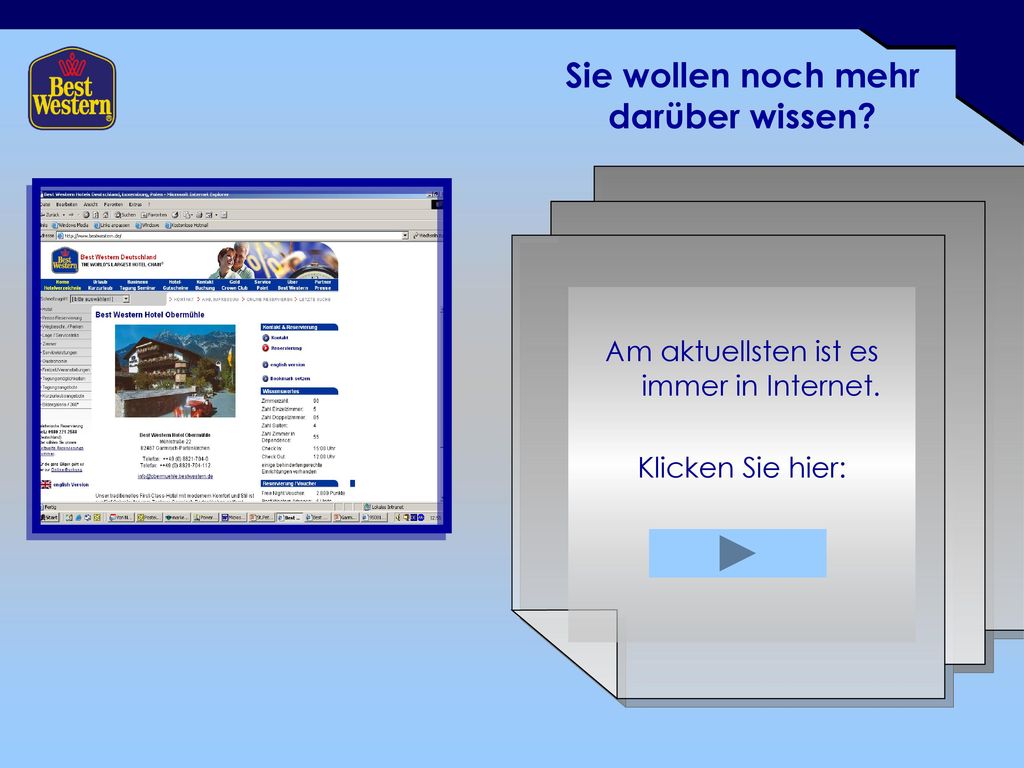The image size is (1024, 768).
Task: Select Business Tagung Seminar in site navigation
Action: [x=137, y=285]
